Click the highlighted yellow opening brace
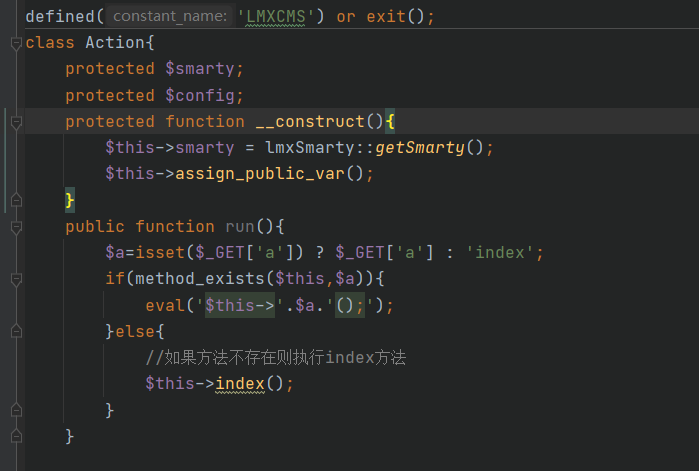The width and height of the screenshot is (699, 471). pyautogui.click(x=390, y=122)
